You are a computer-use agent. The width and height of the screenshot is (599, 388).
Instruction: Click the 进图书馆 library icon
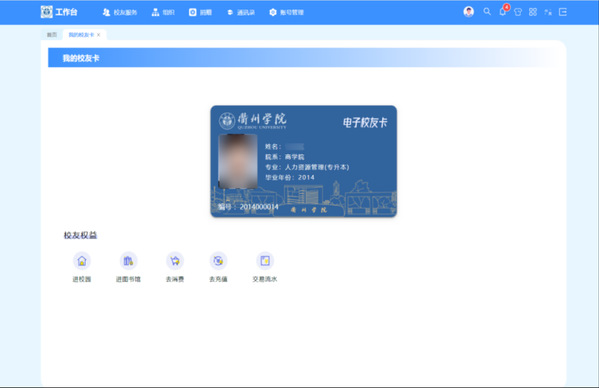[x=128, y=261]
